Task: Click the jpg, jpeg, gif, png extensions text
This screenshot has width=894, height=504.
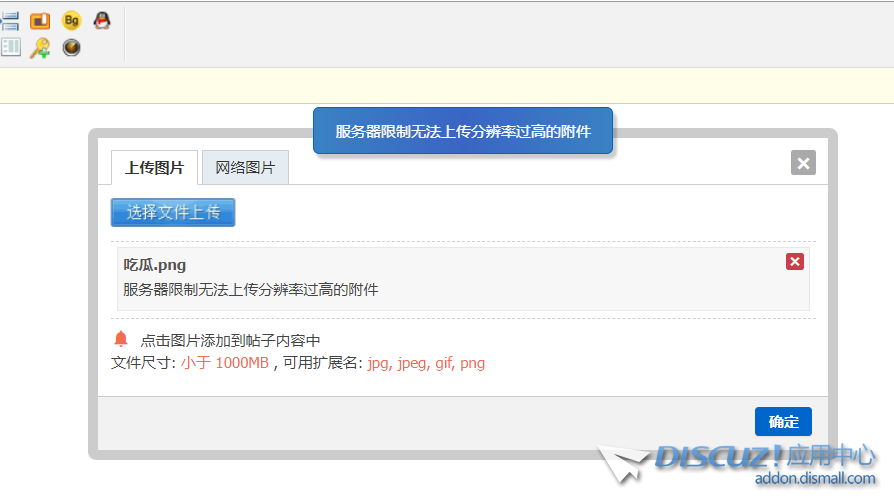Action: pyautogui.click(x=426, y=363)
